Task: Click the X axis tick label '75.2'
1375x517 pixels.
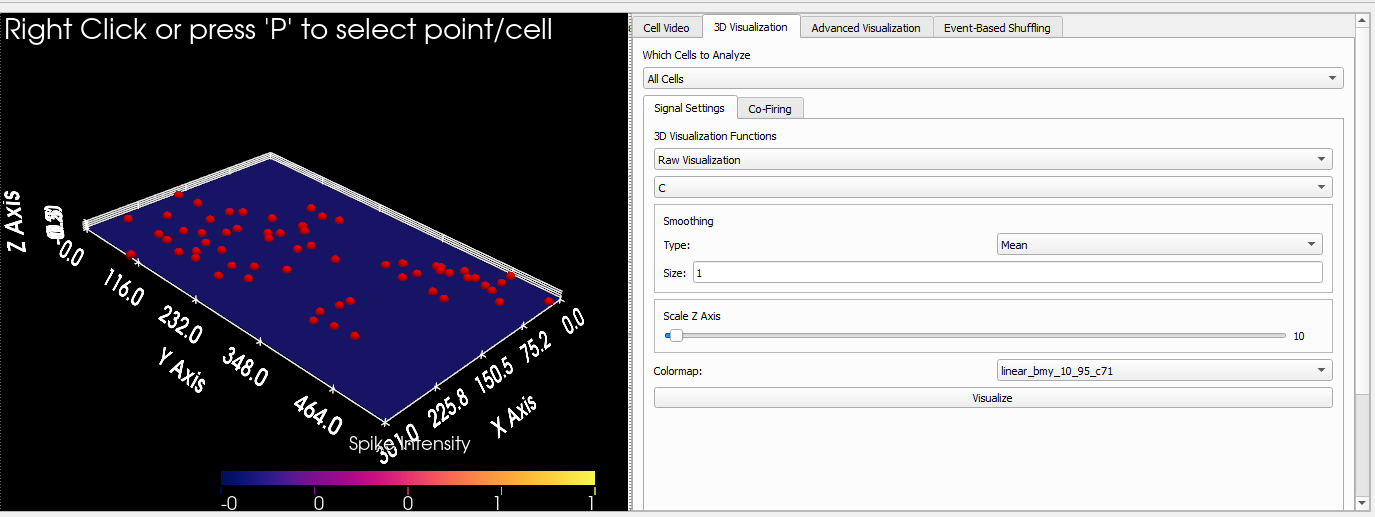Action: pos(537,346)
